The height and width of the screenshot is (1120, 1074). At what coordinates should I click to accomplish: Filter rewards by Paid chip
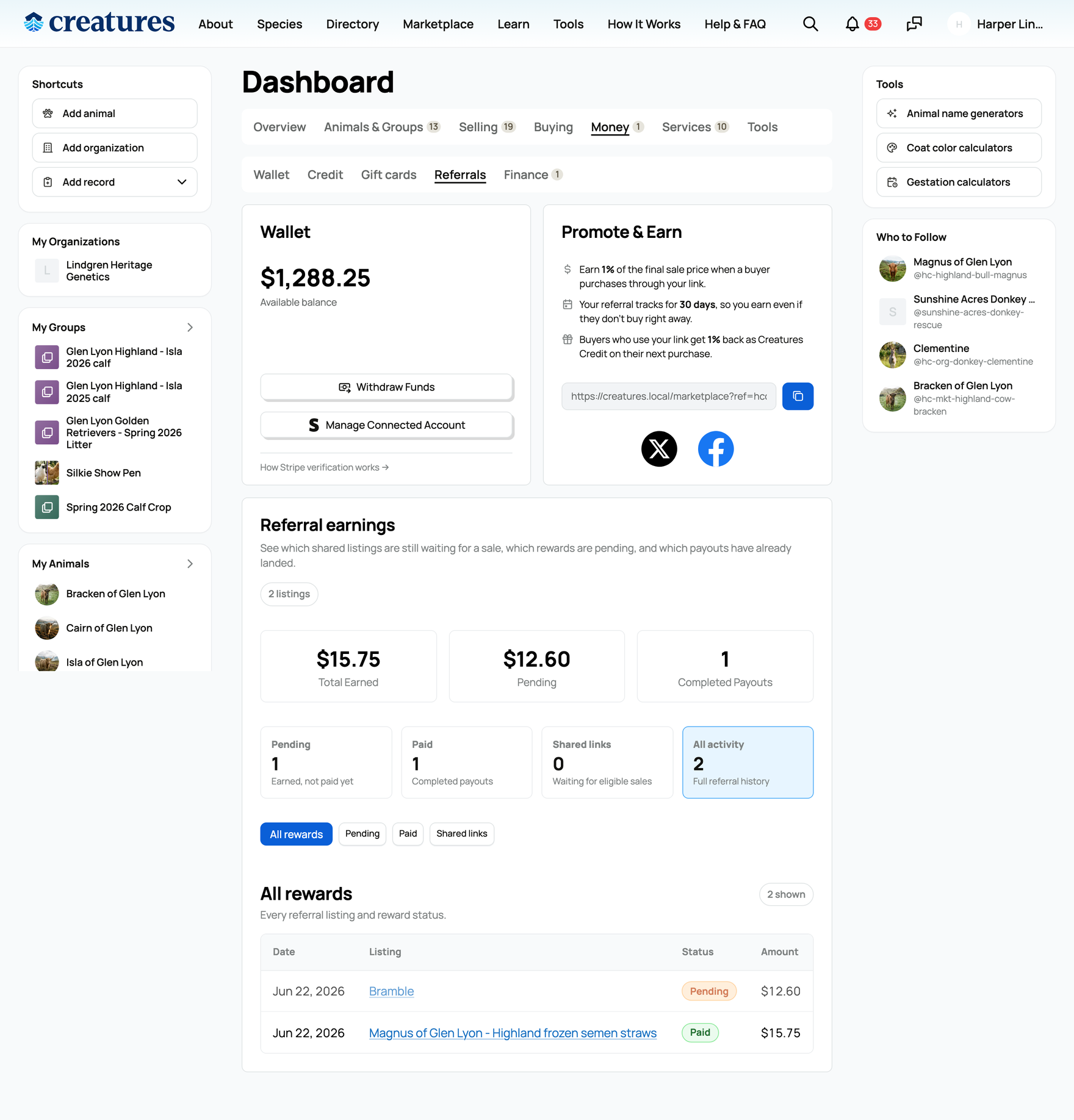coord(408,834)
